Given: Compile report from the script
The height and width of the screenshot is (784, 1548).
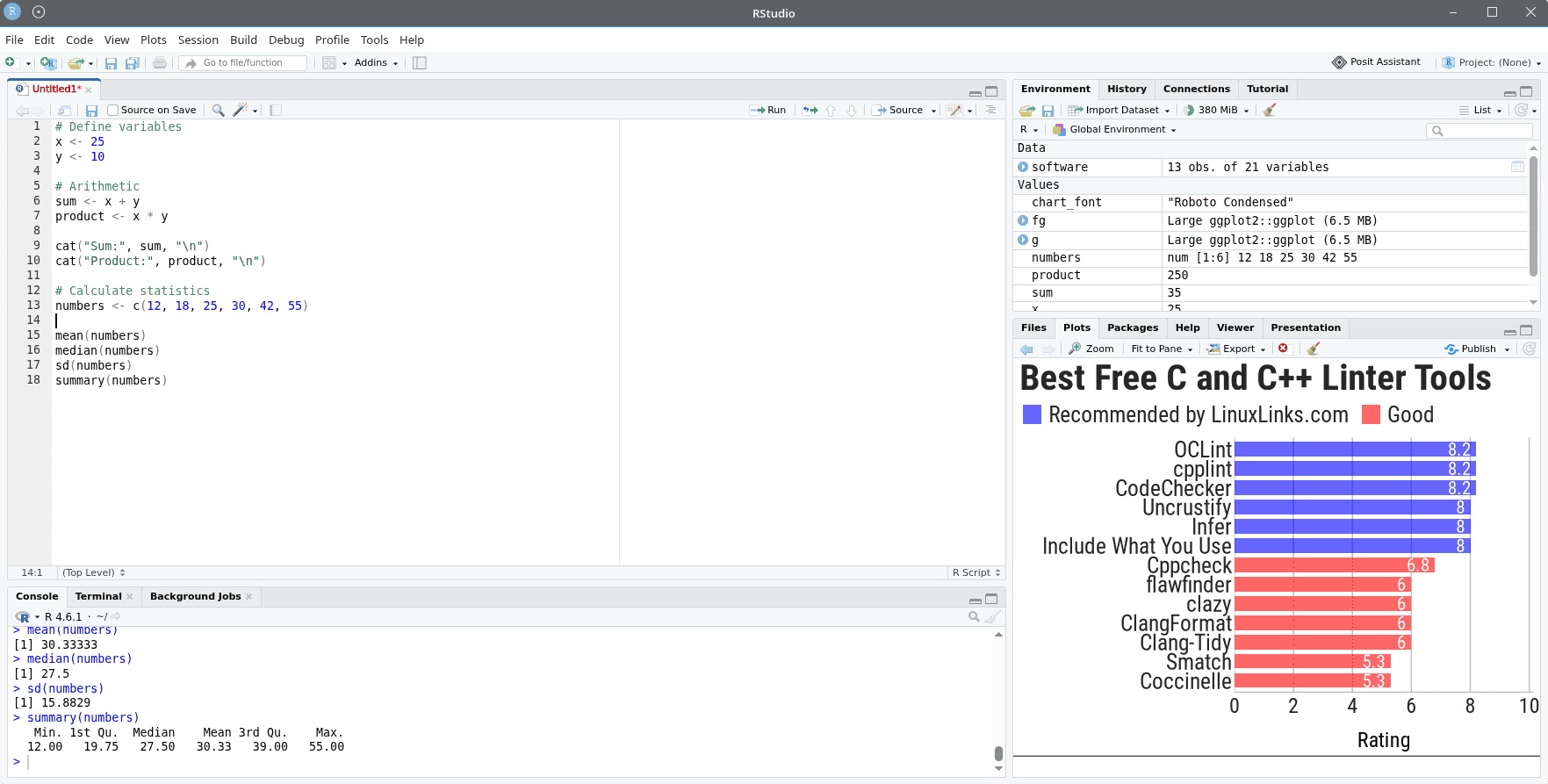Looking at the screenshot, I should pos(276,110).
